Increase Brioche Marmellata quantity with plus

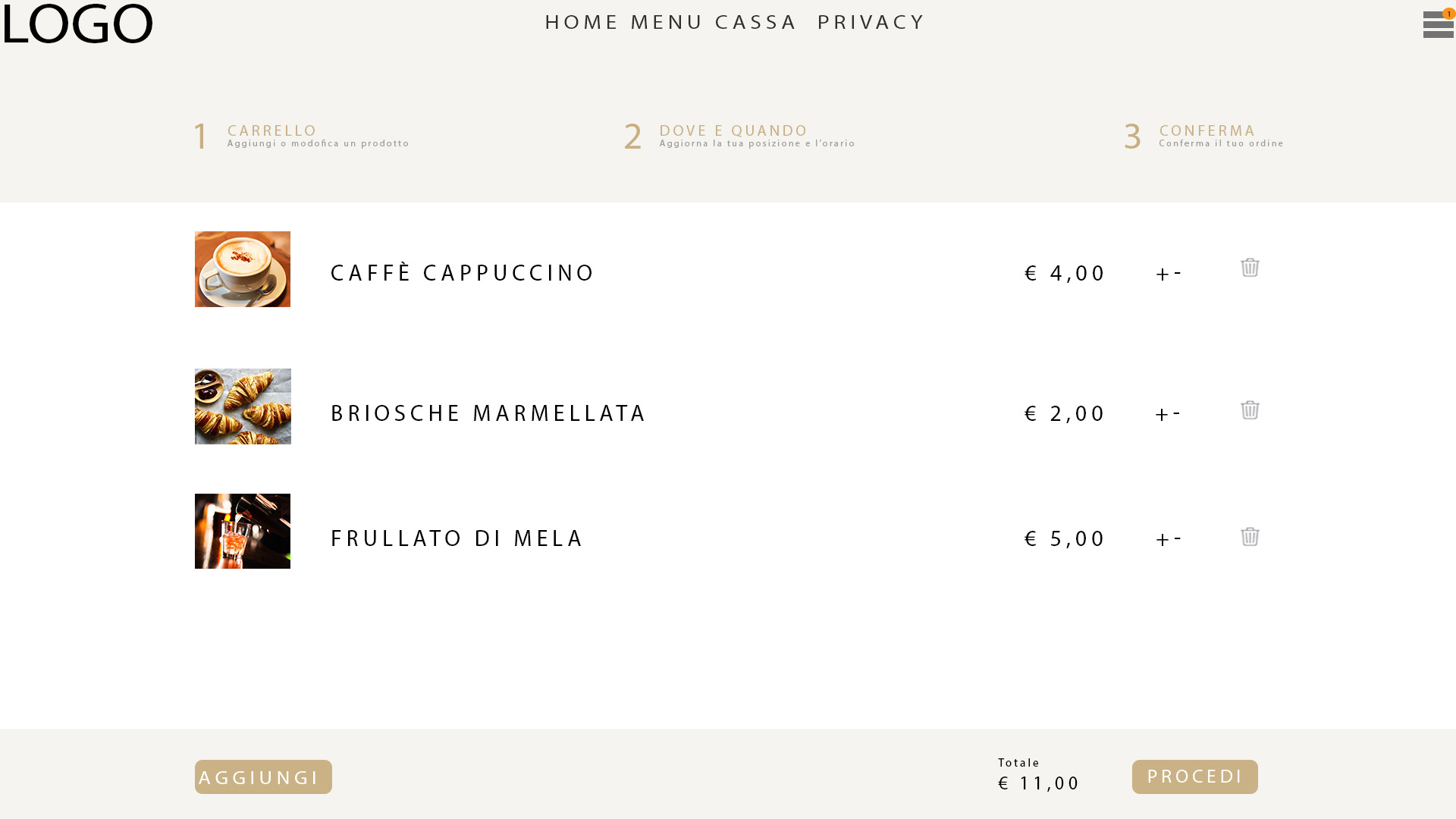(x=1163, y=415)
